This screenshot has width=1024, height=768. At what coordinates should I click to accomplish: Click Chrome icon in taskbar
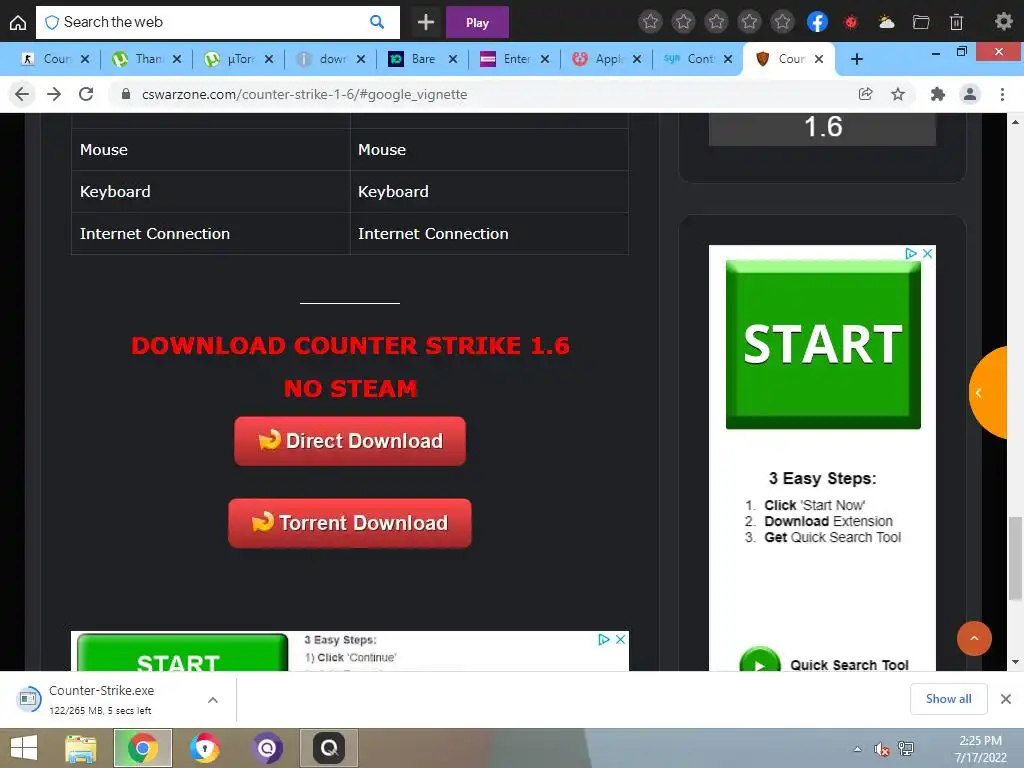[142, 748]
